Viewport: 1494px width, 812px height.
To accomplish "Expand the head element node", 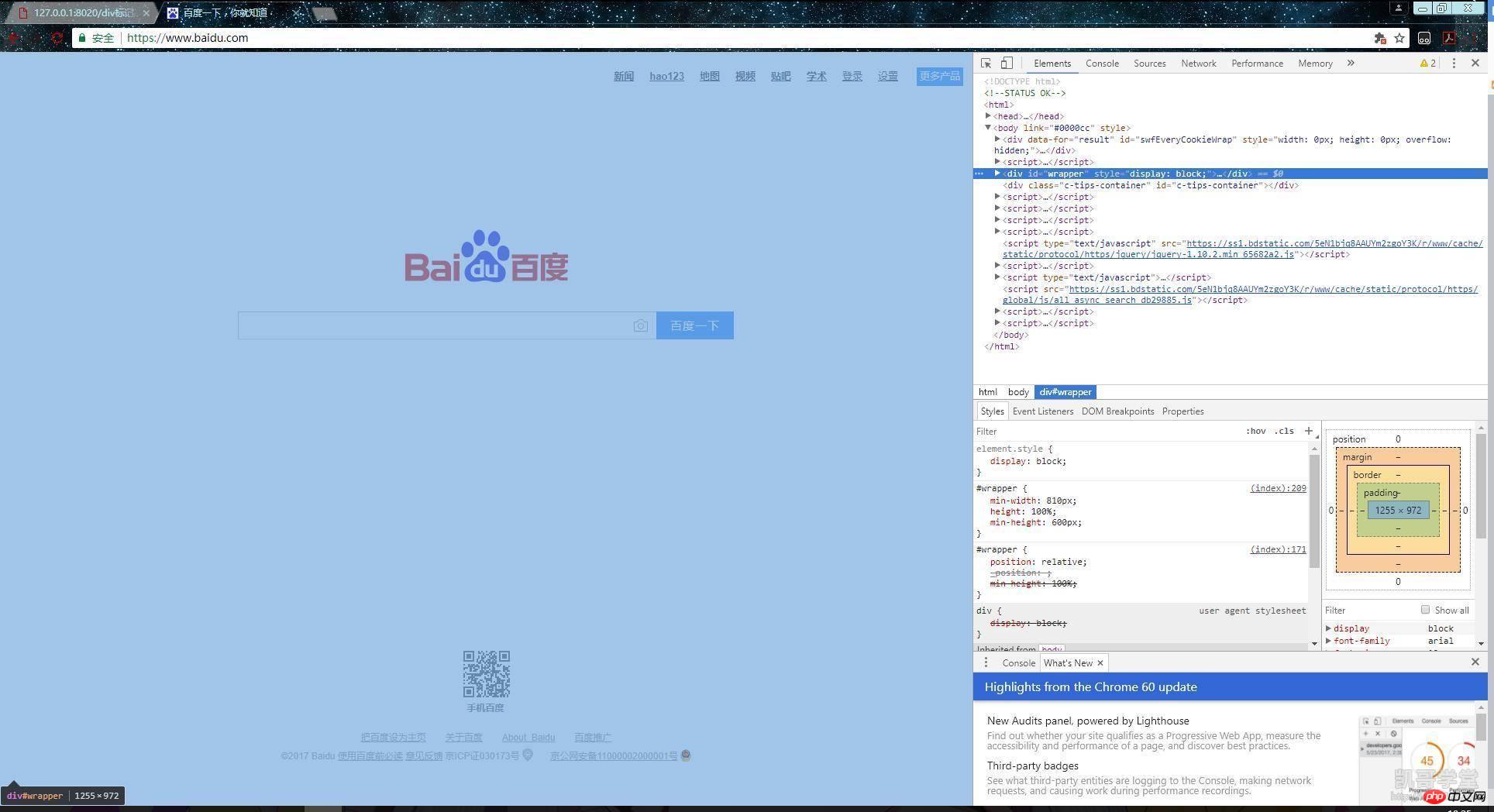I will coord(988,116).
